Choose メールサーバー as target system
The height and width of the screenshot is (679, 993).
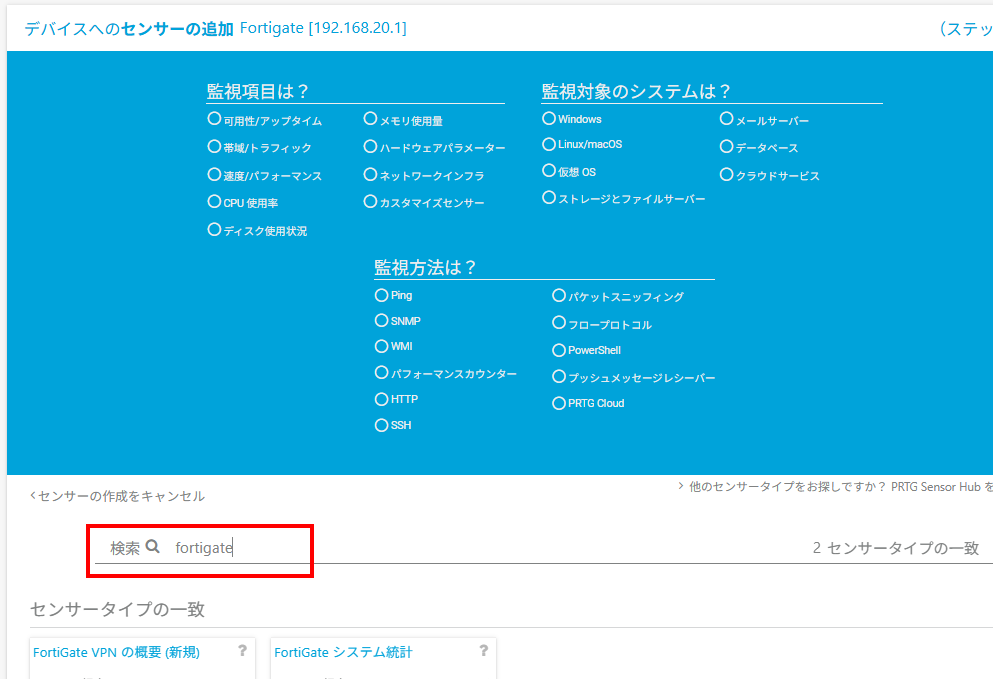(x=726, y=119)
